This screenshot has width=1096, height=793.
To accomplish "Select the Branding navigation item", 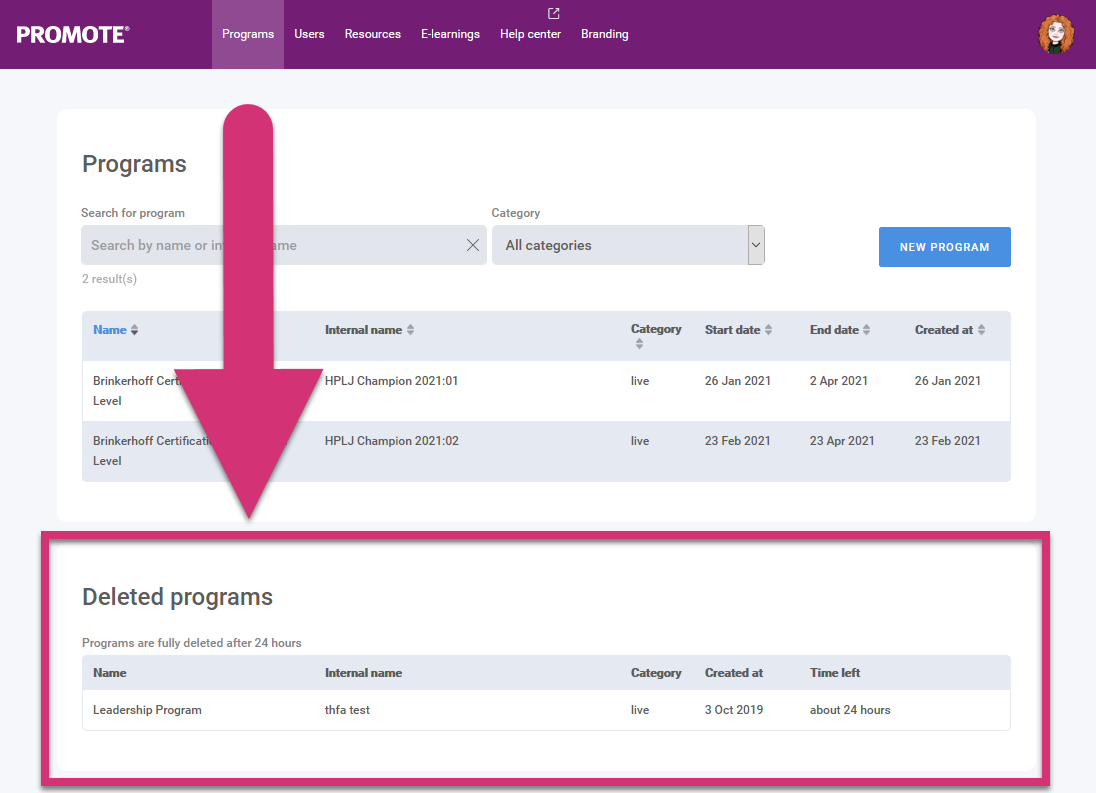I will coord(604,33).
